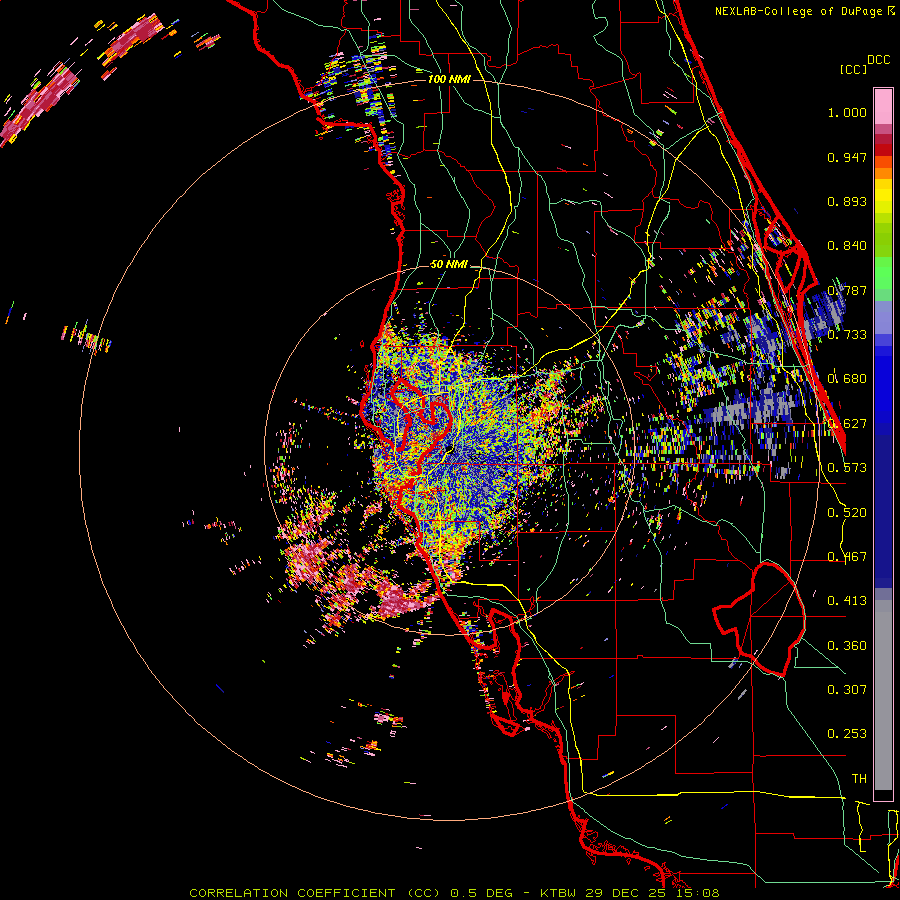900x900 pixels.
Task: Click the DCC product label
Action: [x=878, y=60]
